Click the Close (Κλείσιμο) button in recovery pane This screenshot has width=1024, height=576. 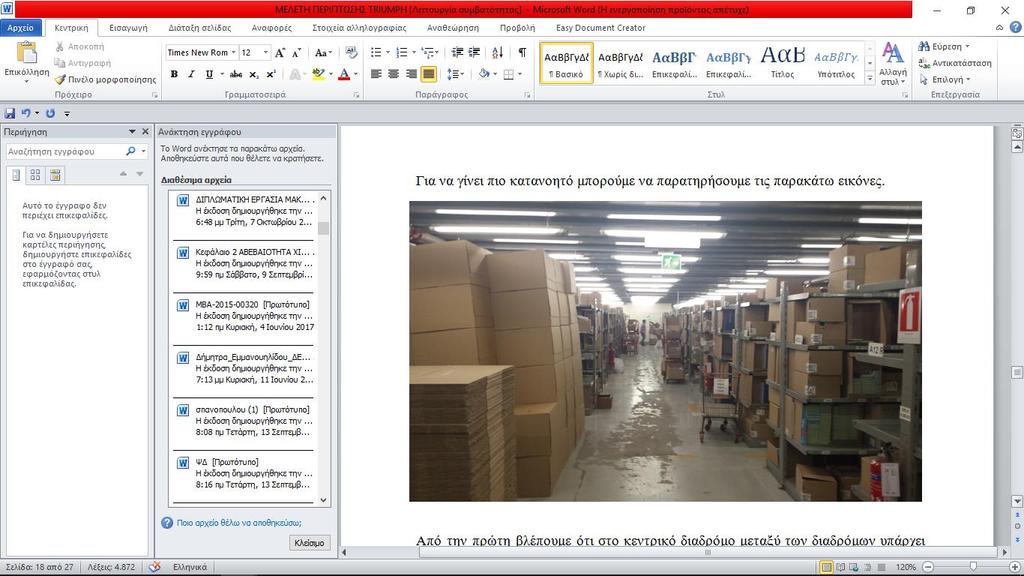[x=310, y=543]
